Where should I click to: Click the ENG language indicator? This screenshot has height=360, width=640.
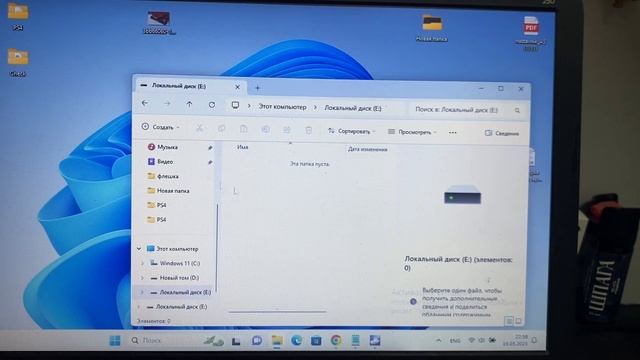pos(455,340)
